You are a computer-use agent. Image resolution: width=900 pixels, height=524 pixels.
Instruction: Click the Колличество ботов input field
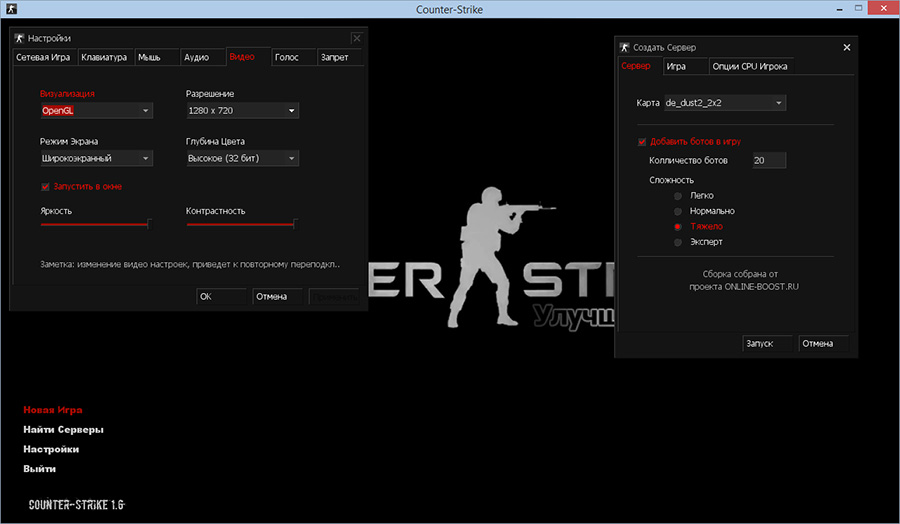[x=769, y=160]
